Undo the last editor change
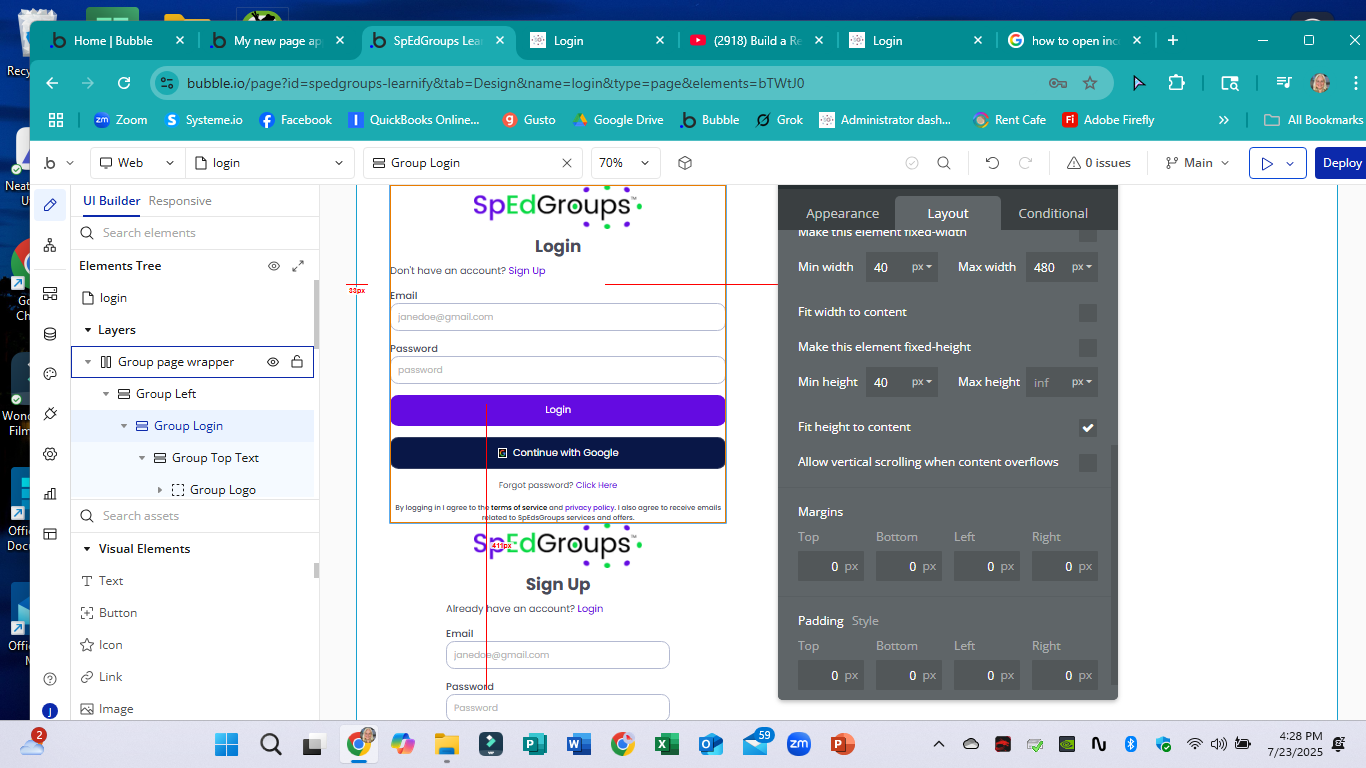The height and width of the screenshot is (768, 1366). [x=992, y=163]
